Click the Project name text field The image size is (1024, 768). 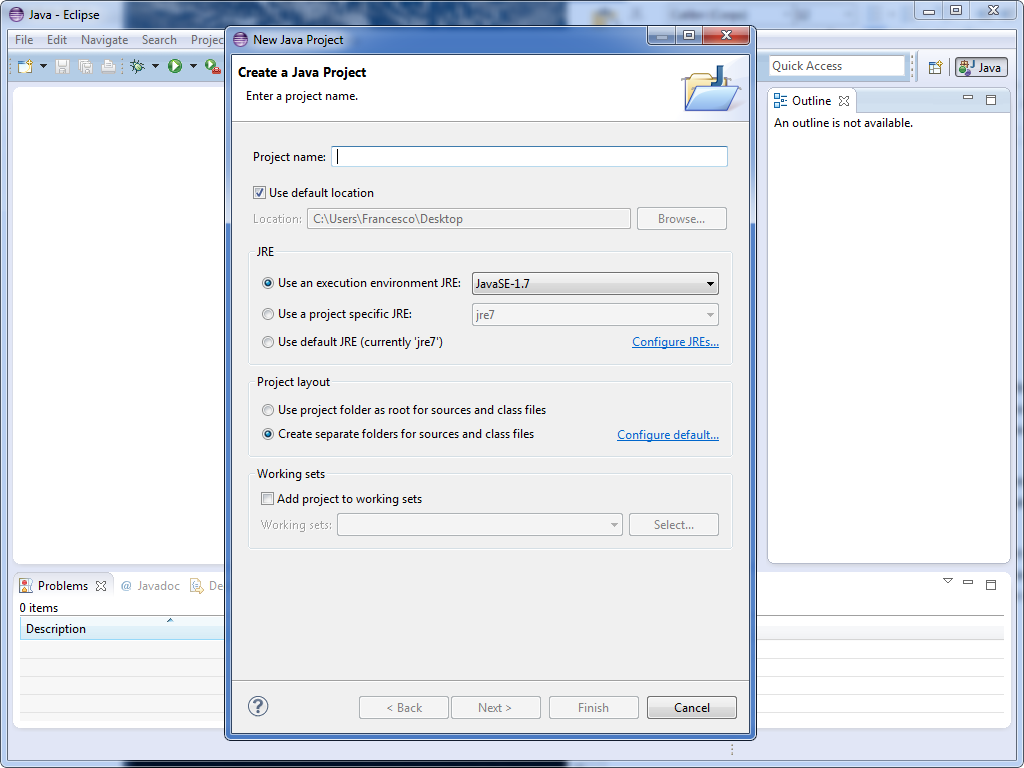pos(530,157)
